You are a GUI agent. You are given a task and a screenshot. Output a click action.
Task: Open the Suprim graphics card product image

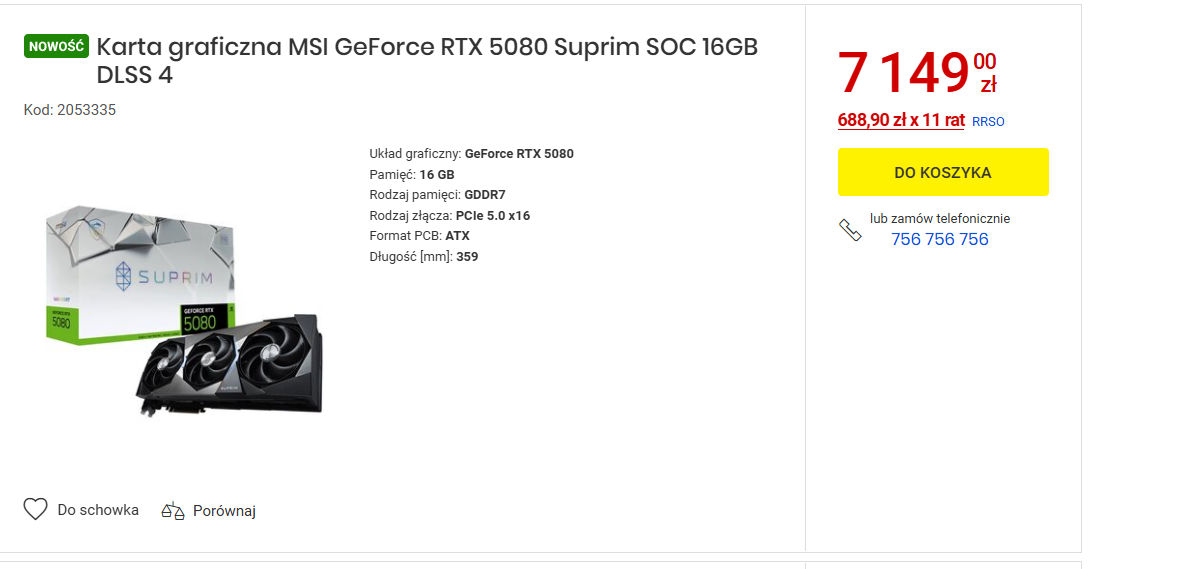coord(187,312)
